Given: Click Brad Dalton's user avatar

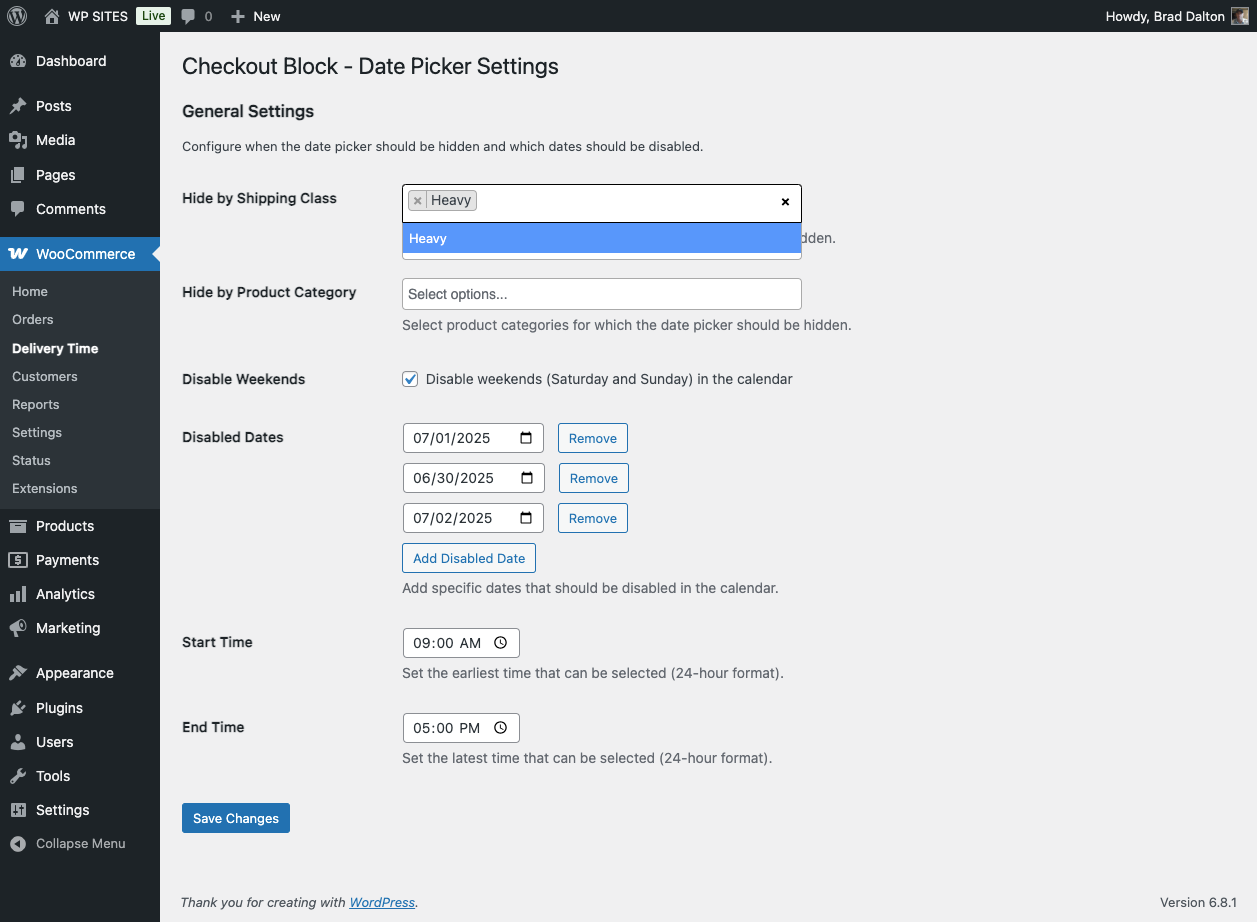Looking at the screenshot, I should click(x=1240, y=16).
